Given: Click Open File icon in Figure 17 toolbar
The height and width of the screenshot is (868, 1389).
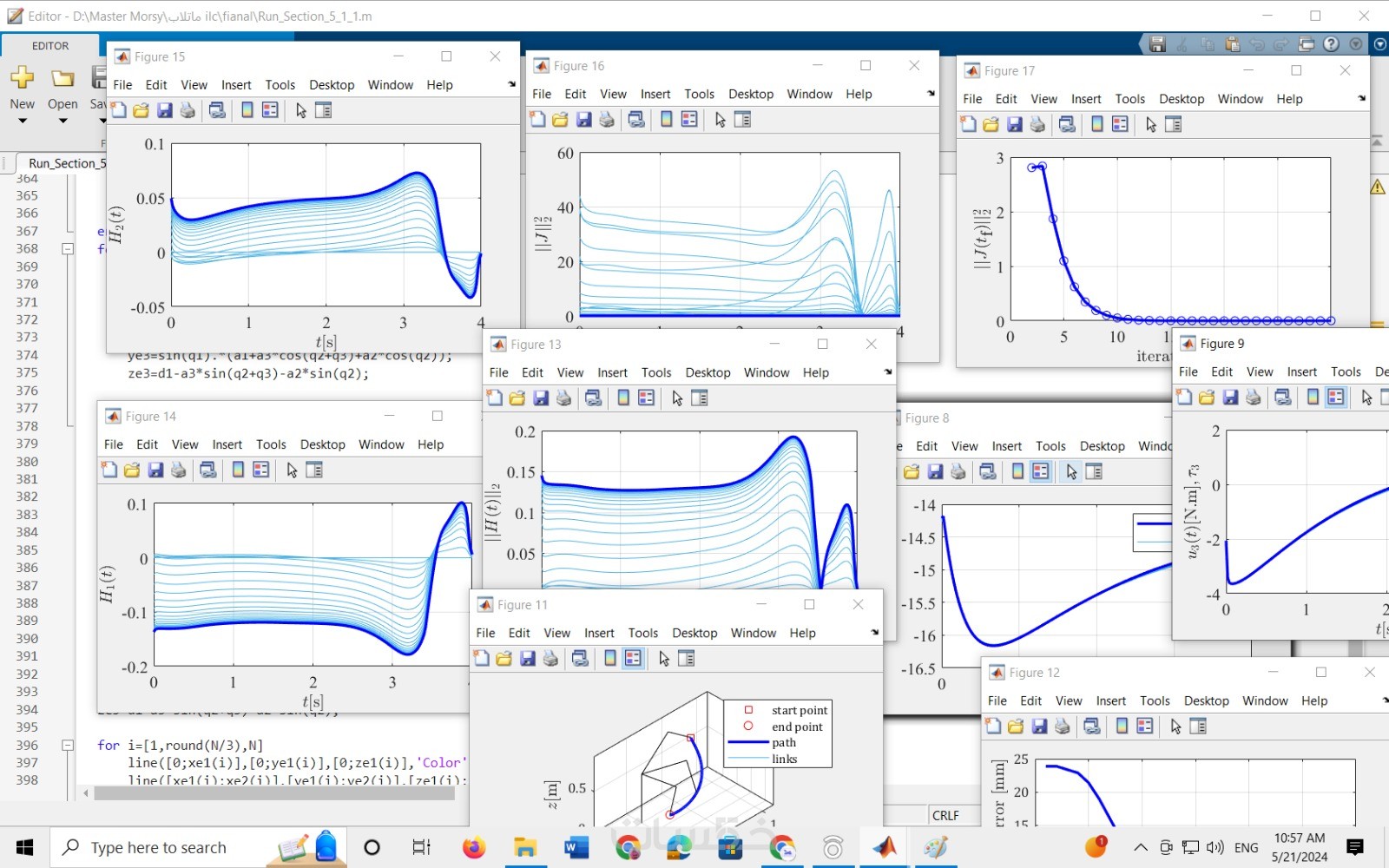Looking at the screenshot, I should (x=991, y=124).
